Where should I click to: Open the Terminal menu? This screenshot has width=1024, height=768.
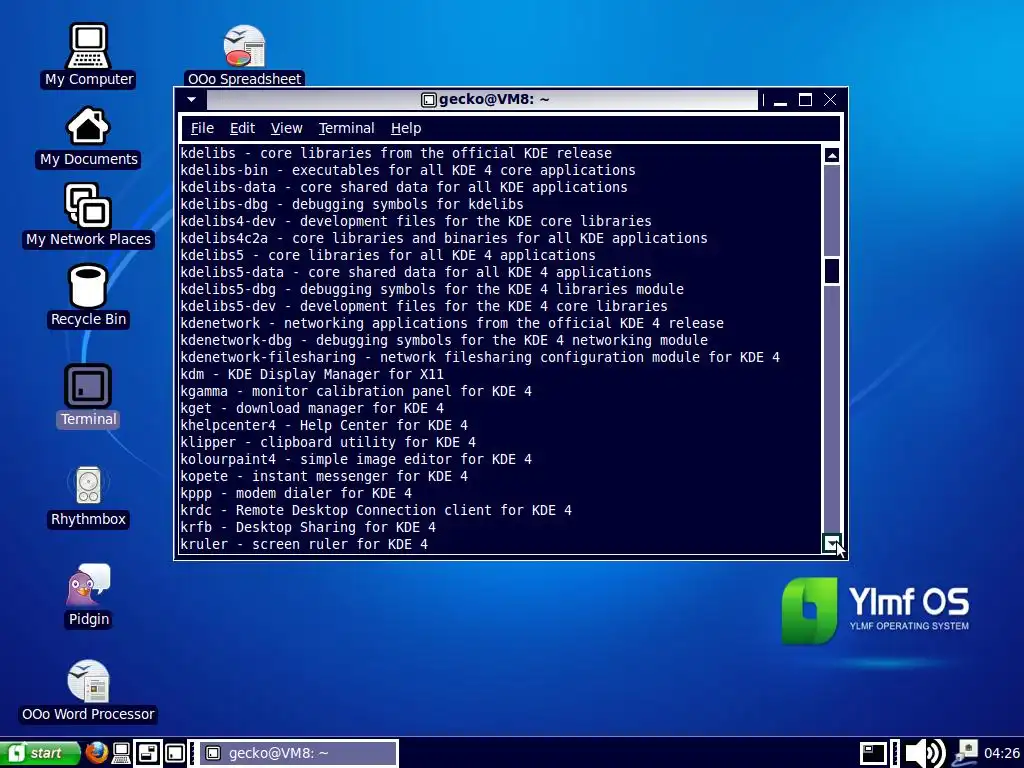pos(346,128)
